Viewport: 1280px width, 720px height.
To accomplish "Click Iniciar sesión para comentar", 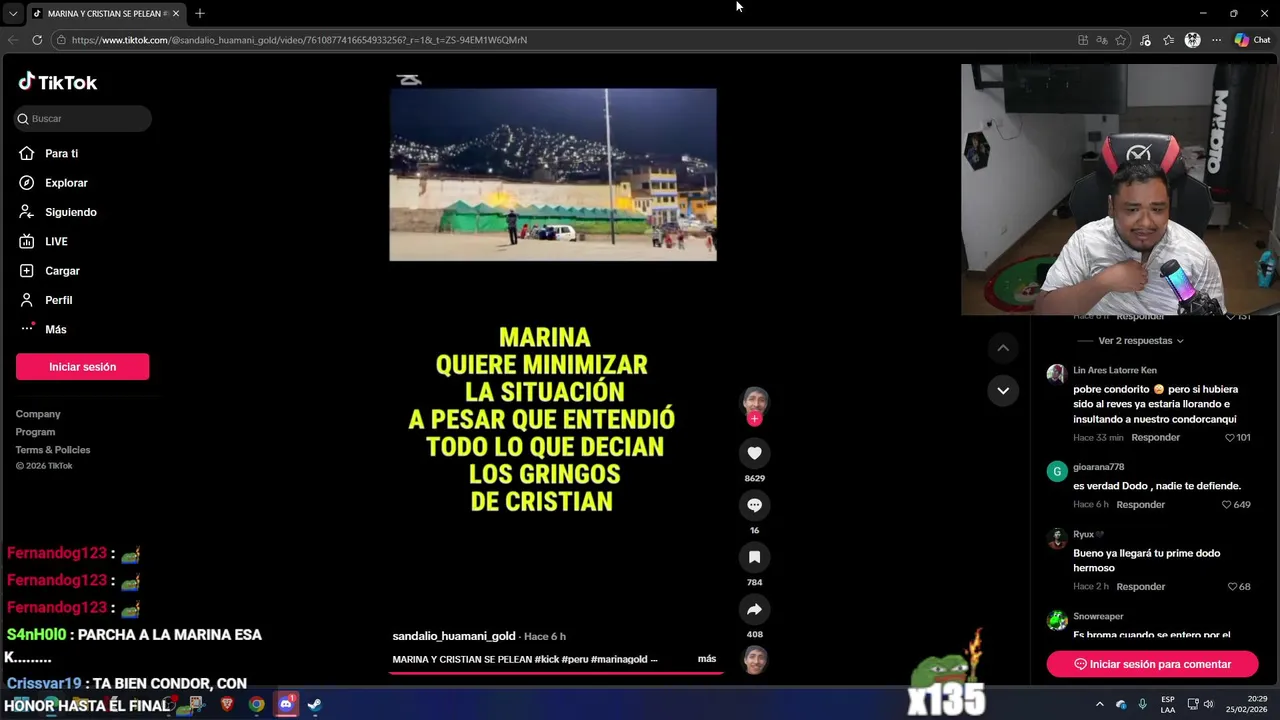I will [x=1152, y=664].
